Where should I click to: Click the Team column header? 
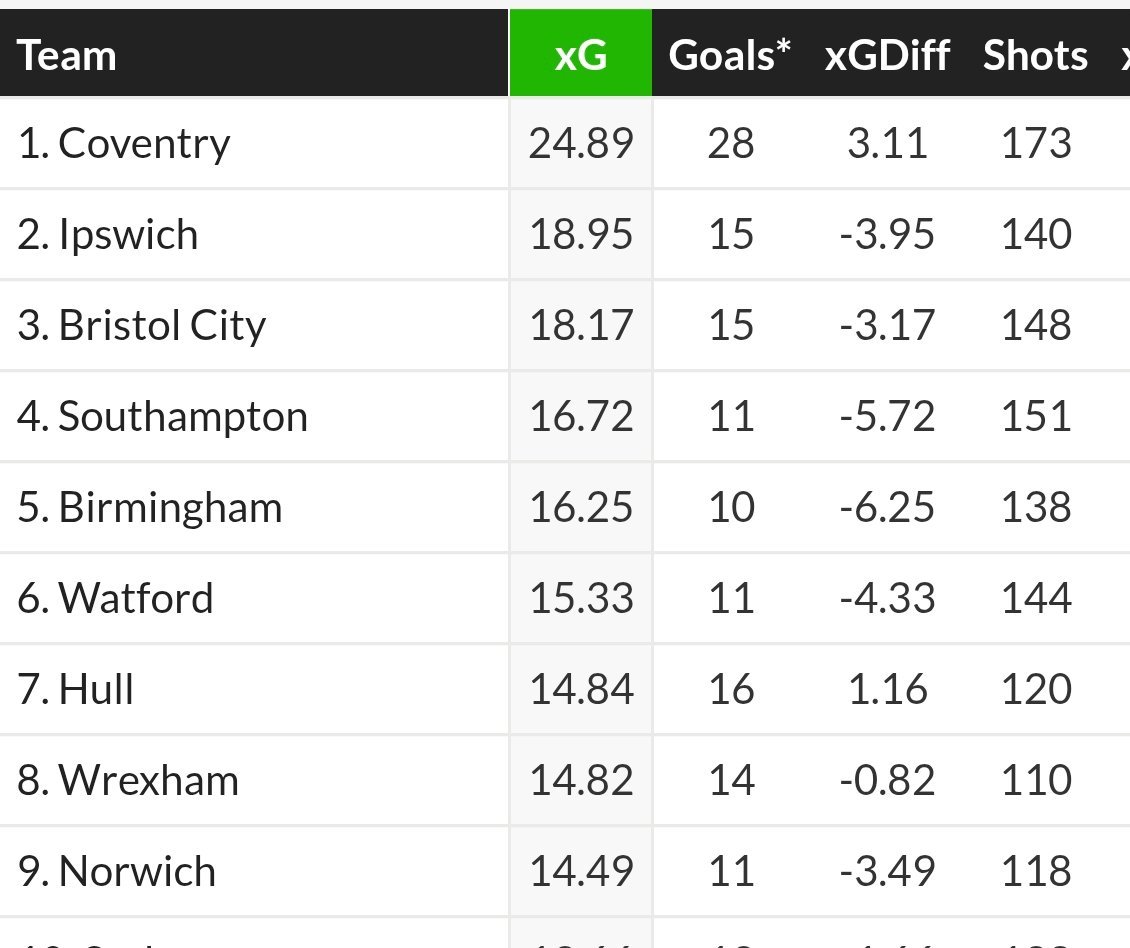(x=67, y=55)
